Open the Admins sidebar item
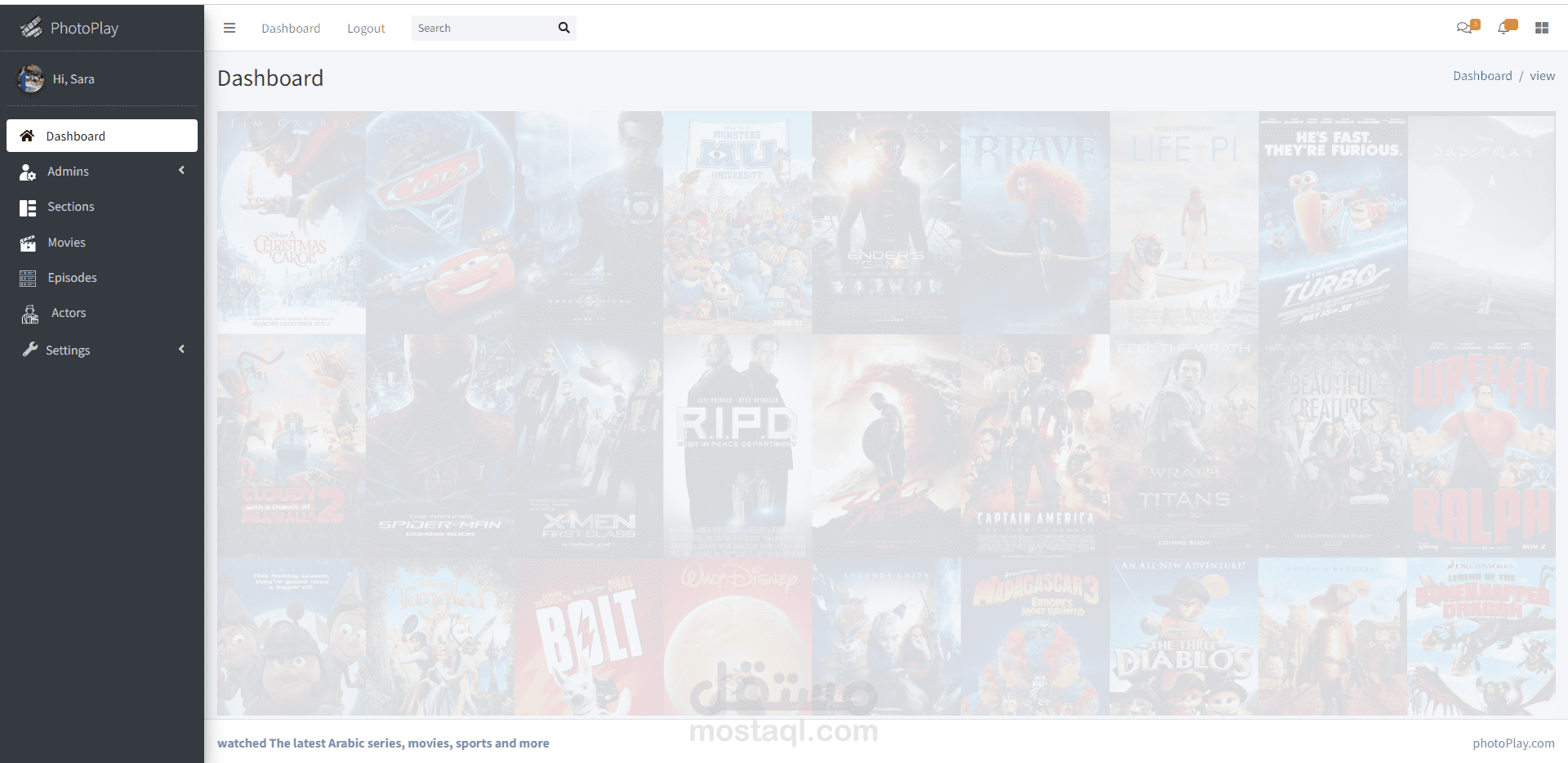The height and width of the screenshot is (763, 1568). [102, 171]
